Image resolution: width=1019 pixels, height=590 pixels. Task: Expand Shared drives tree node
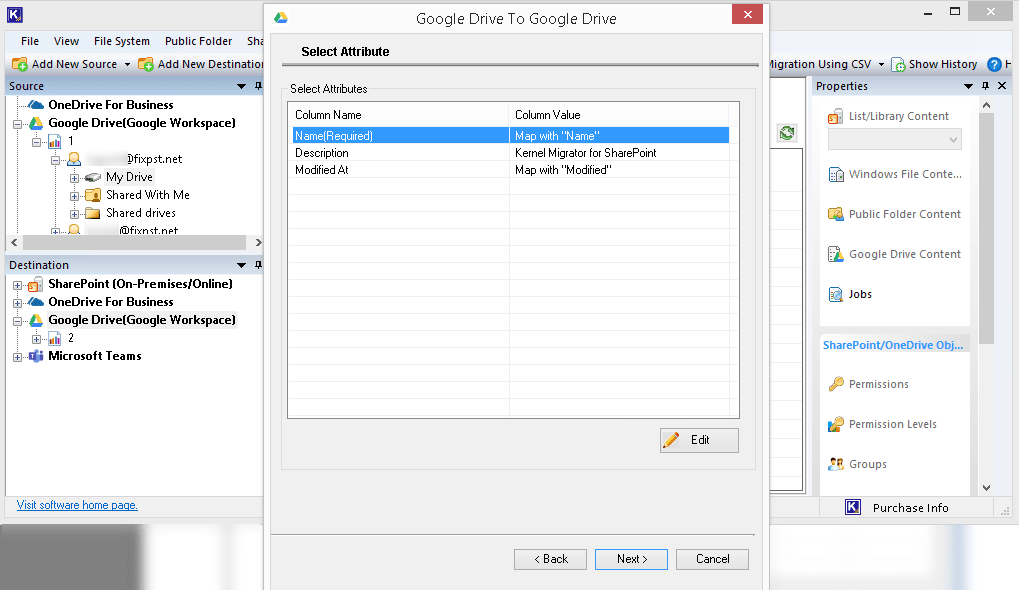click(x=74, y=214)
